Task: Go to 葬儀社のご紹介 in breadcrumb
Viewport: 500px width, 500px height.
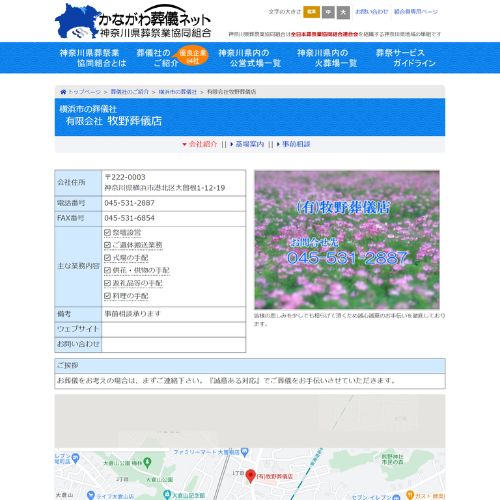Action: (129, 92)
